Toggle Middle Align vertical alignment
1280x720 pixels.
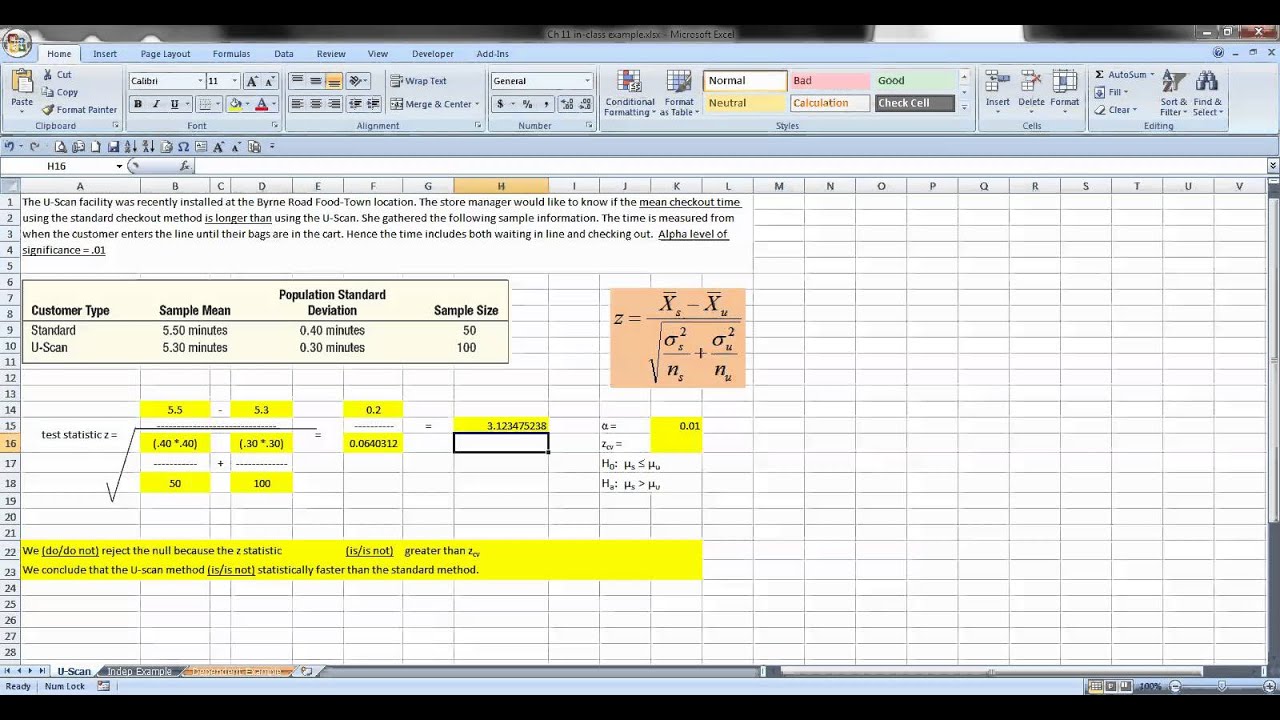pyautogui.click(x=315, y=81)
